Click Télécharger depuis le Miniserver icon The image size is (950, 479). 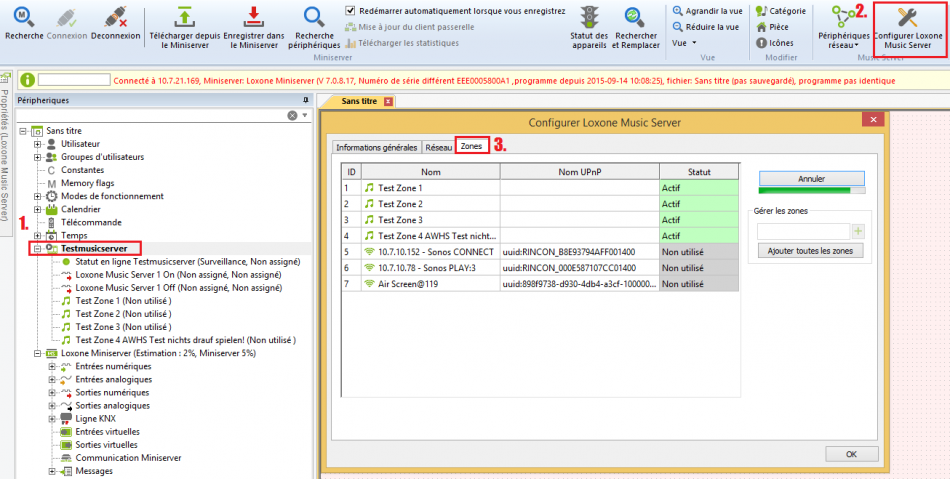(x=183, y=16)
